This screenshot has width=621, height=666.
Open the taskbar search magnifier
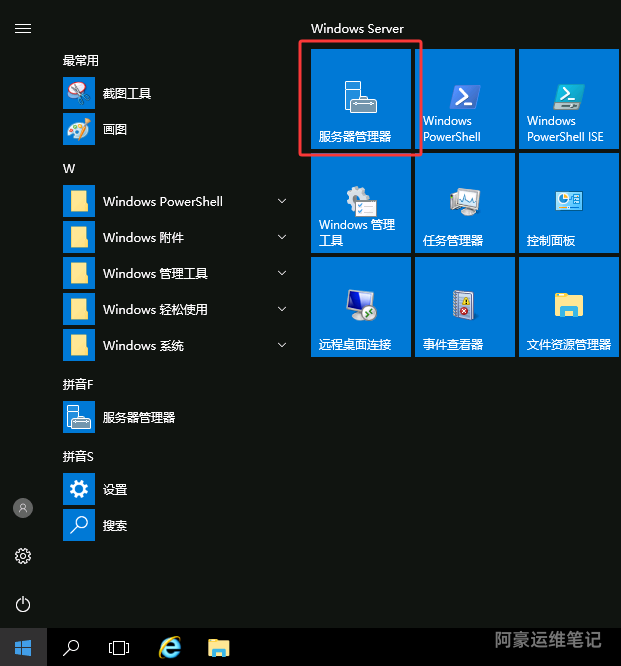[71, 648]
